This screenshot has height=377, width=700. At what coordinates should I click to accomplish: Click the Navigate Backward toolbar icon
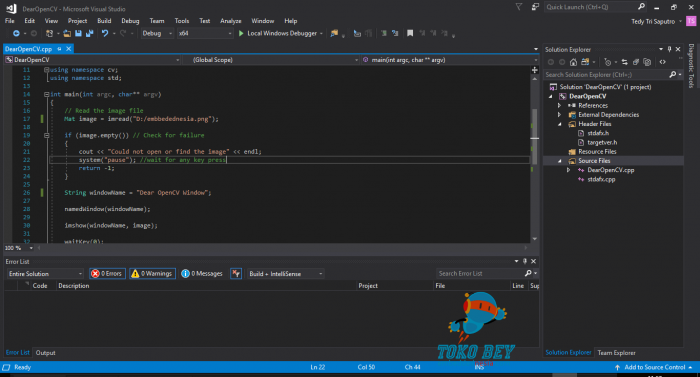(x=16, y=34)
